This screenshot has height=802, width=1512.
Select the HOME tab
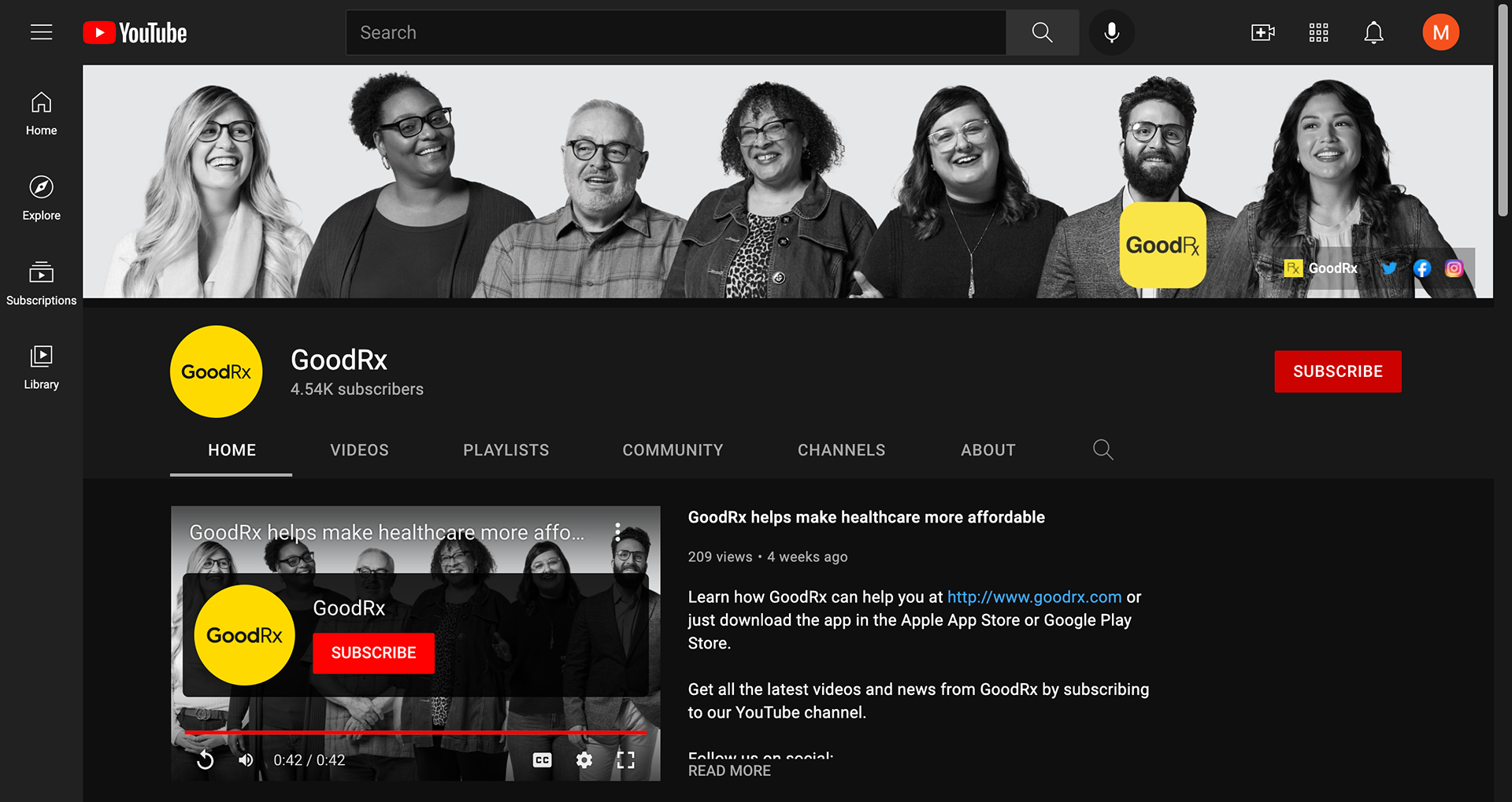click(x=232, y=450)
